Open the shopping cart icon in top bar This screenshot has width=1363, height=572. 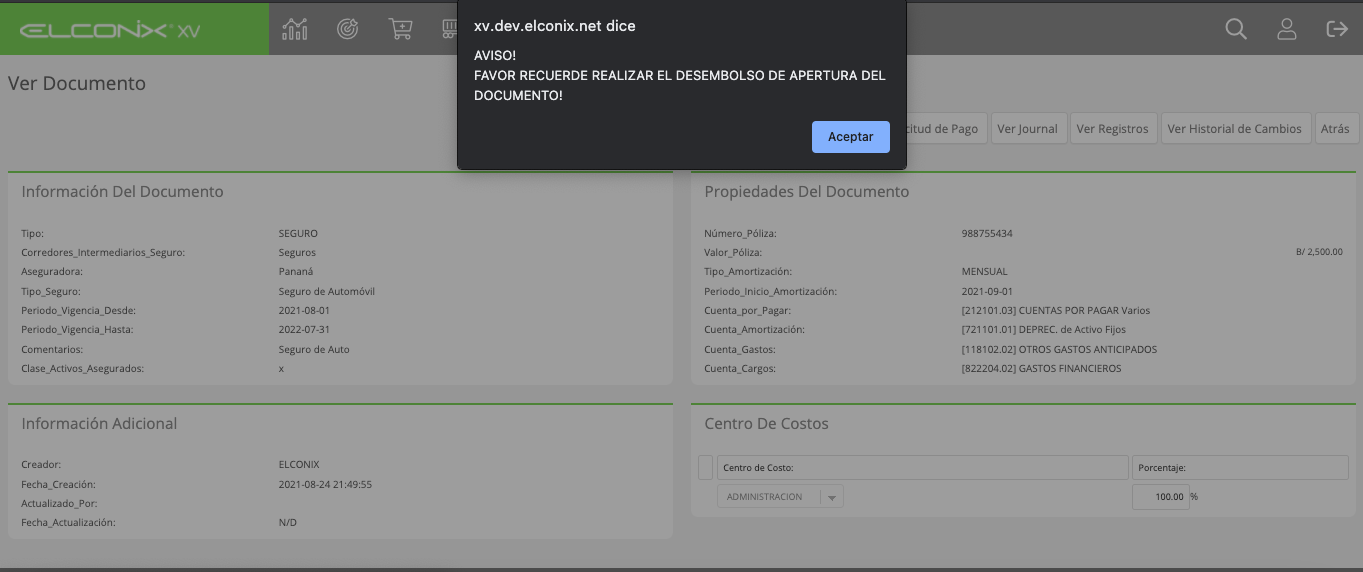pyautogui.click(x=400, y=29)
